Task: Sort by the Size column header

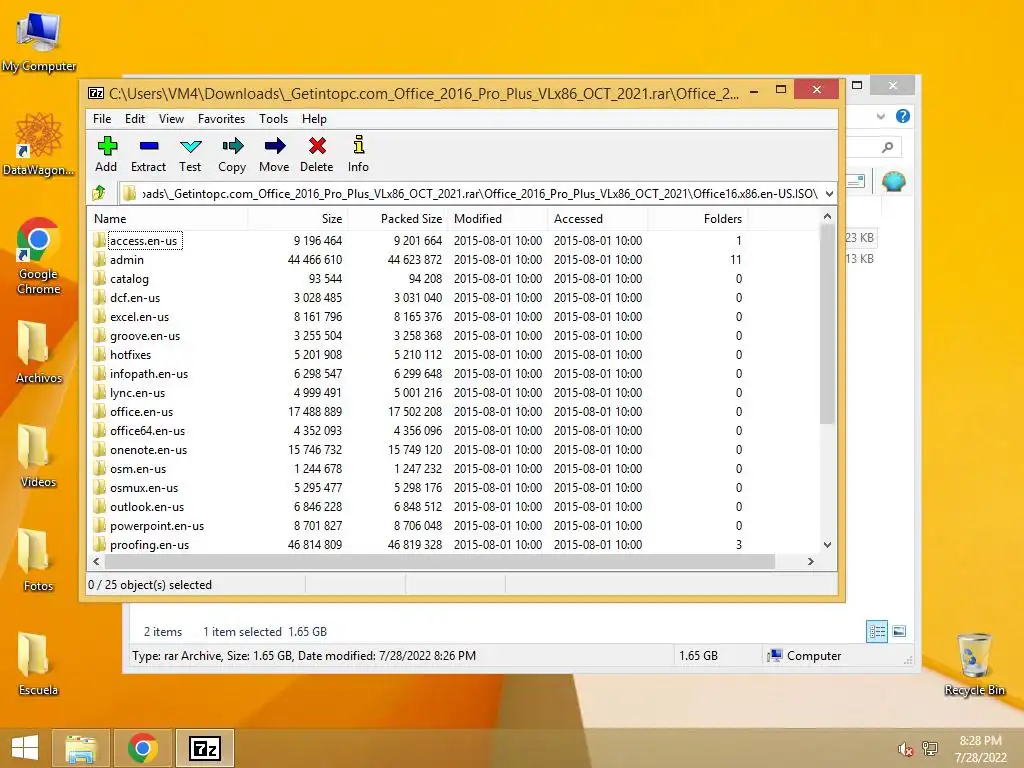Action: point(297,219)
